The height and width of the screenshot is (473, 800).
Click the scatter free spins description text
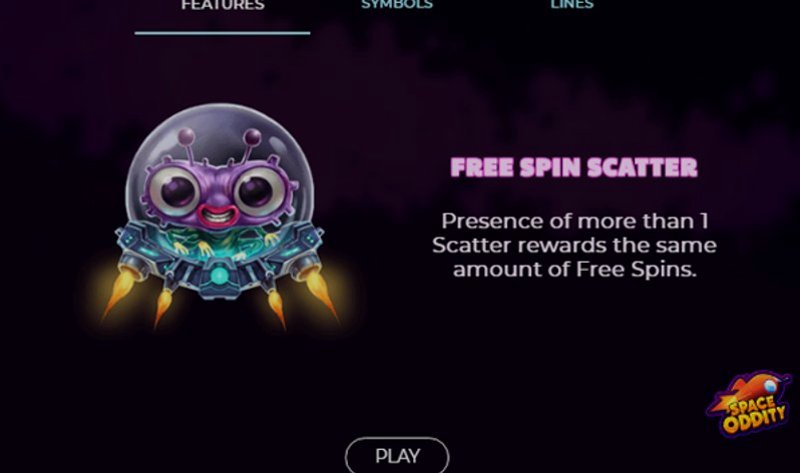pos(574,245)
